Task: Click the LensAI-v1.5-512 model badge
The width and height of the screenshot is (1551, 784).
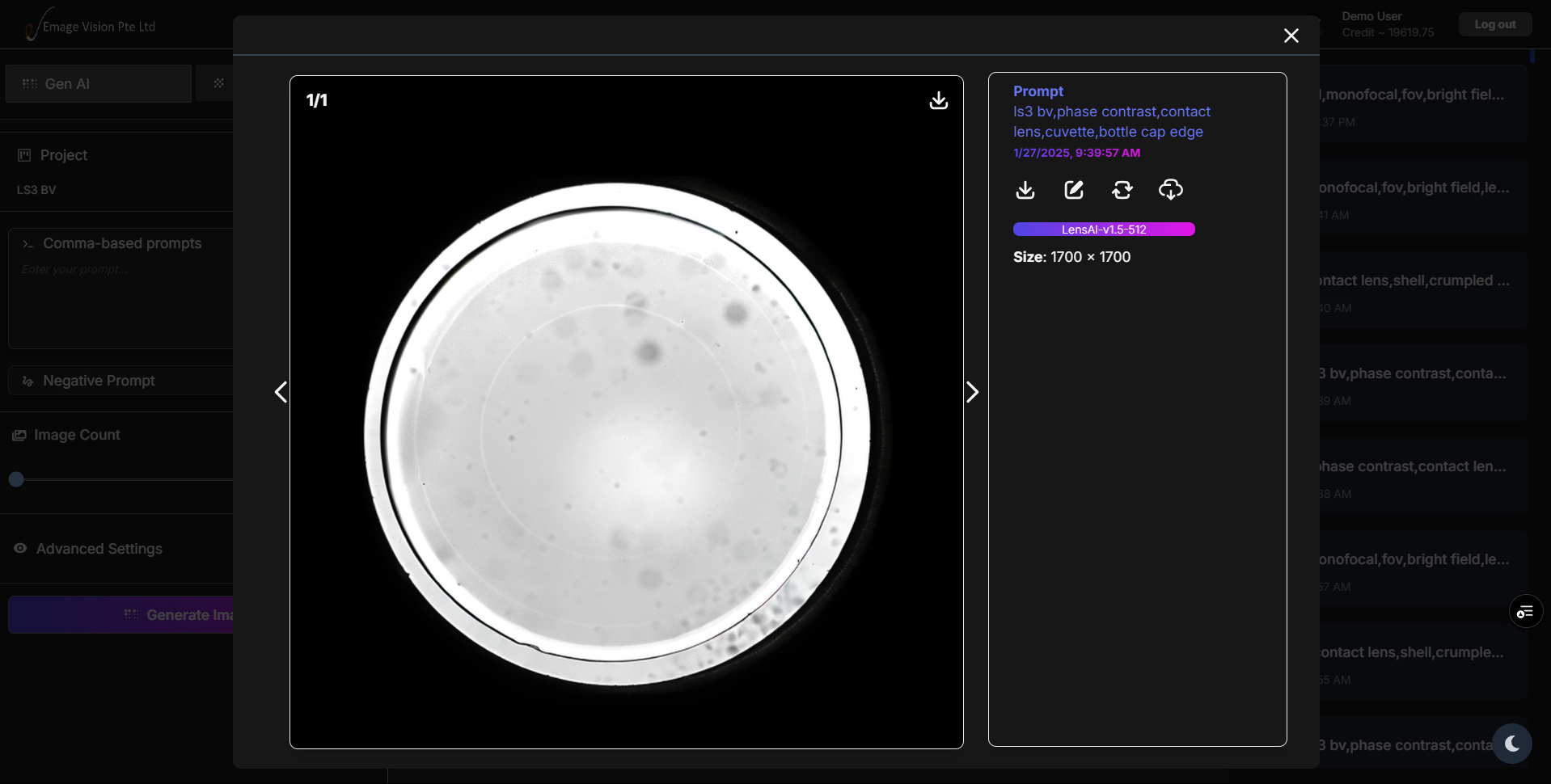Action: 1103,230
